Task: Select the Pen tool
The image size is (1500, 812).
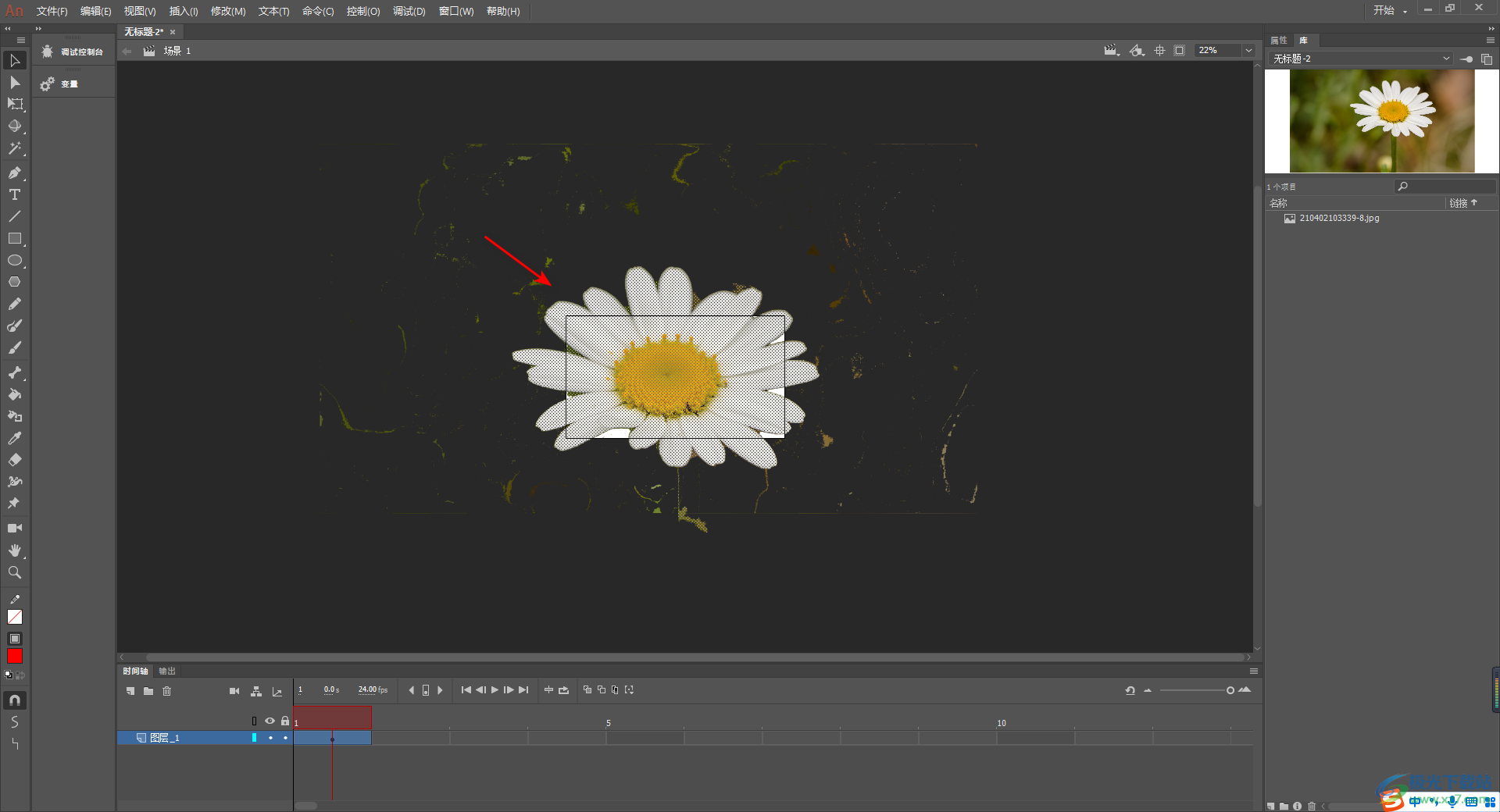Action: [x=15, y=173]
